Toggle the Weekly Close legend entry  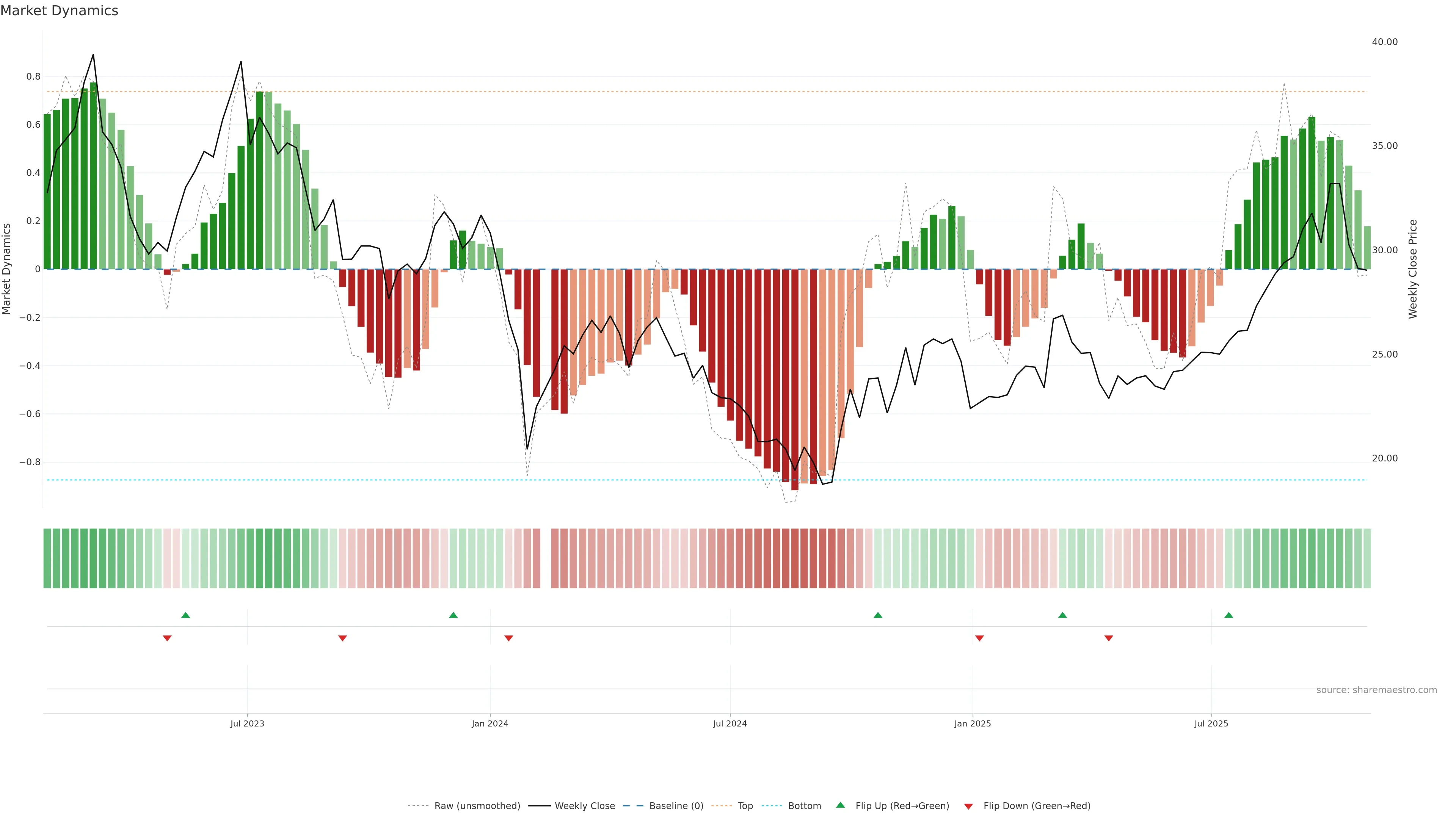pos(584,806)
